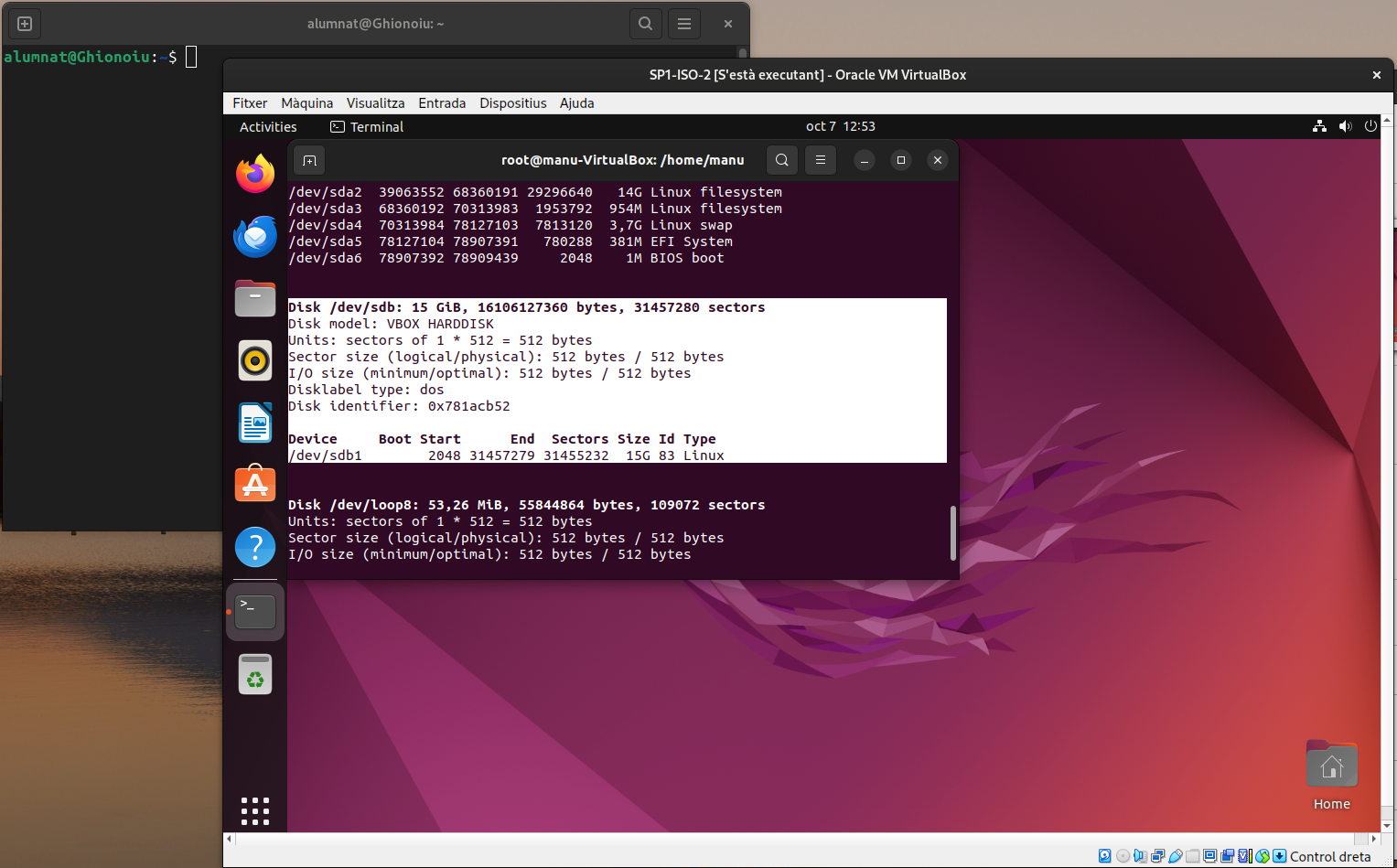The height and width of the screenshot is (868, 1397).
Task: Launch Thunderbird mail from the dock
Action: click(255, 237)
